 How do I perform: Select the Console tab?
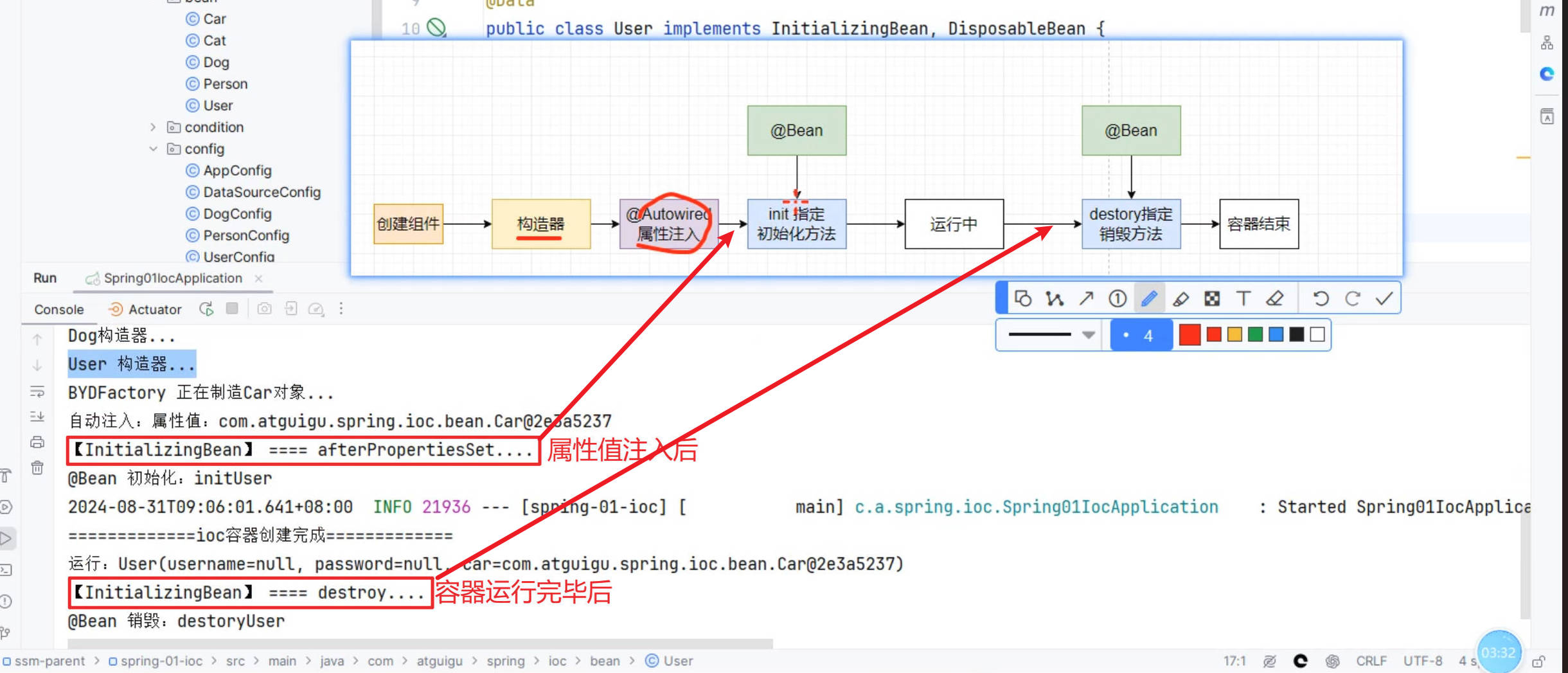point(58,310)
